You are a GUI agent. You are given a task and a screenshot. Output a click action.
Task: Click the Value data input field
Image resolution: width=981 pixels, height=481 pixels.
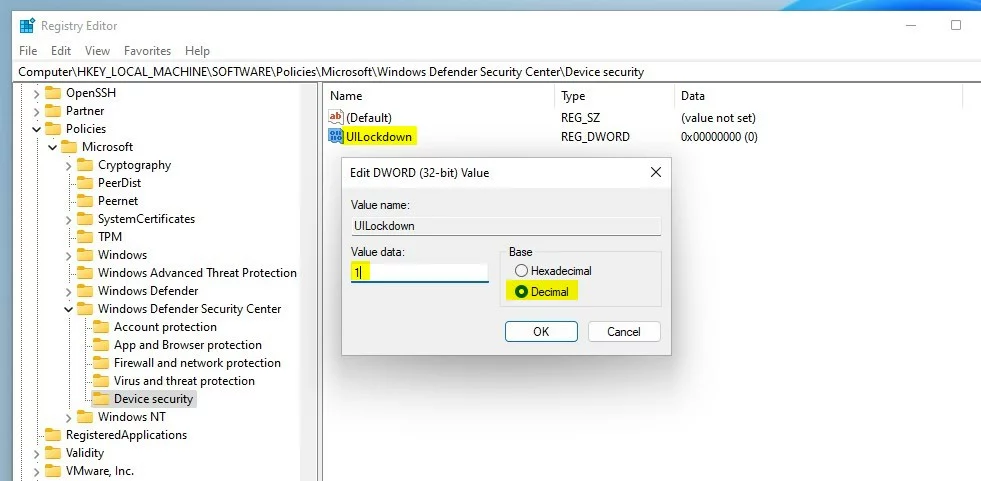tap(419, 273)
